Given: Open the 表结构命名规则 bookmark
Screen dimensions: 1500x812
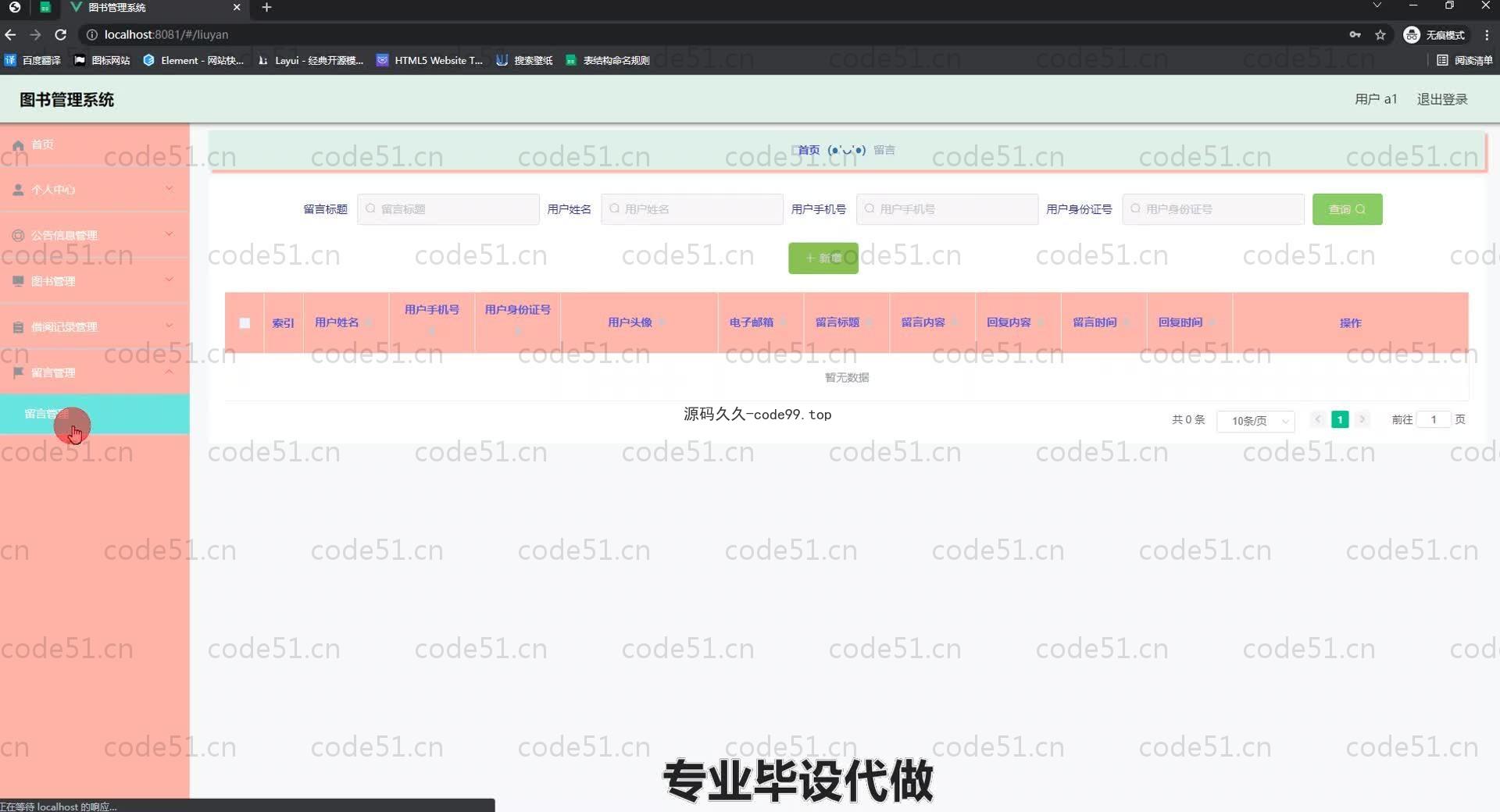Looking at the screenshot, I should 608,60.
